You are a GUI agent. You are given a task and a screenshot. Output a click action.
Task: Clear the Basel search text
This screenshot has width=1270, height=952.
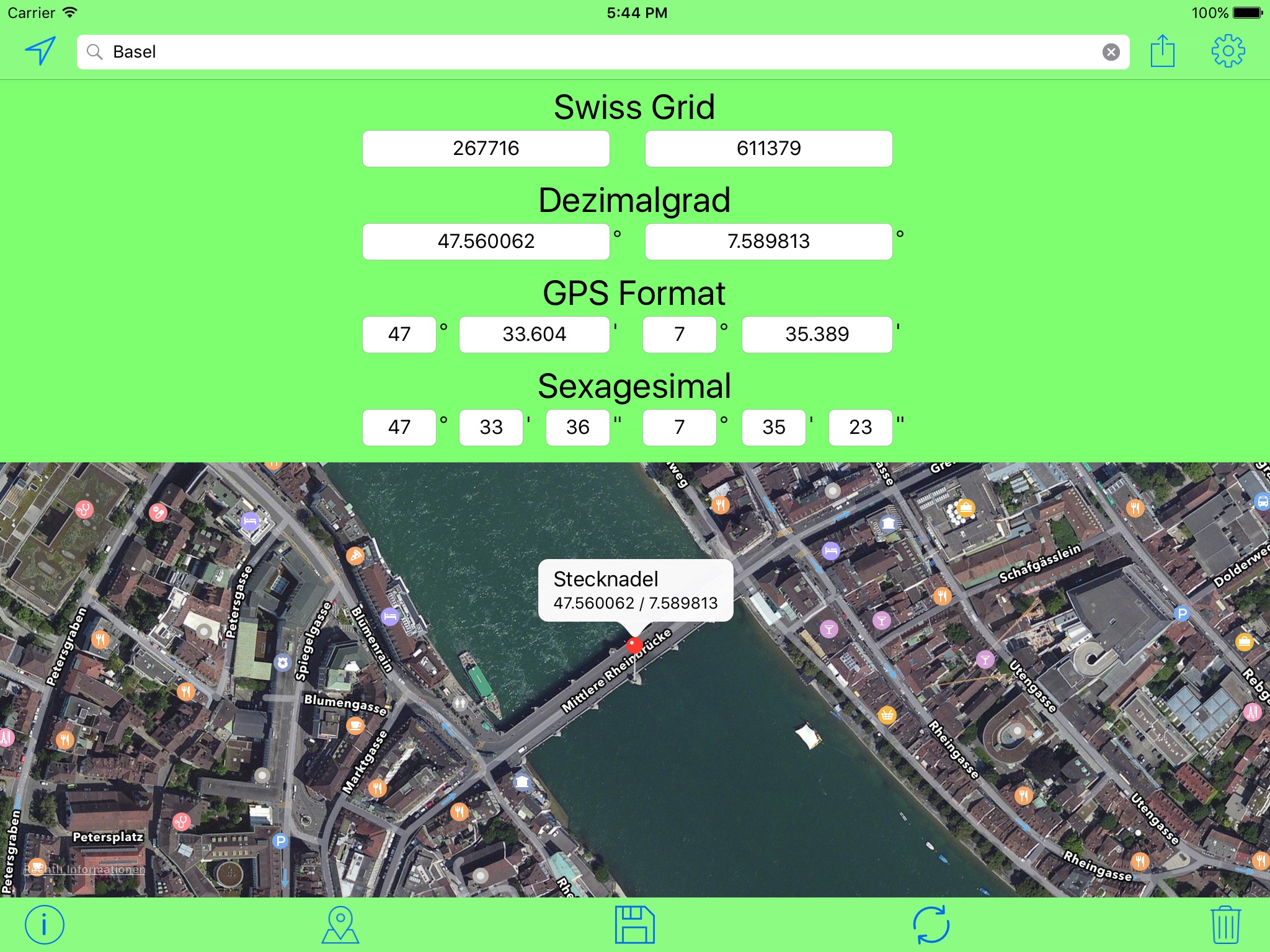pyautogui.click(x=1111, y=52)
